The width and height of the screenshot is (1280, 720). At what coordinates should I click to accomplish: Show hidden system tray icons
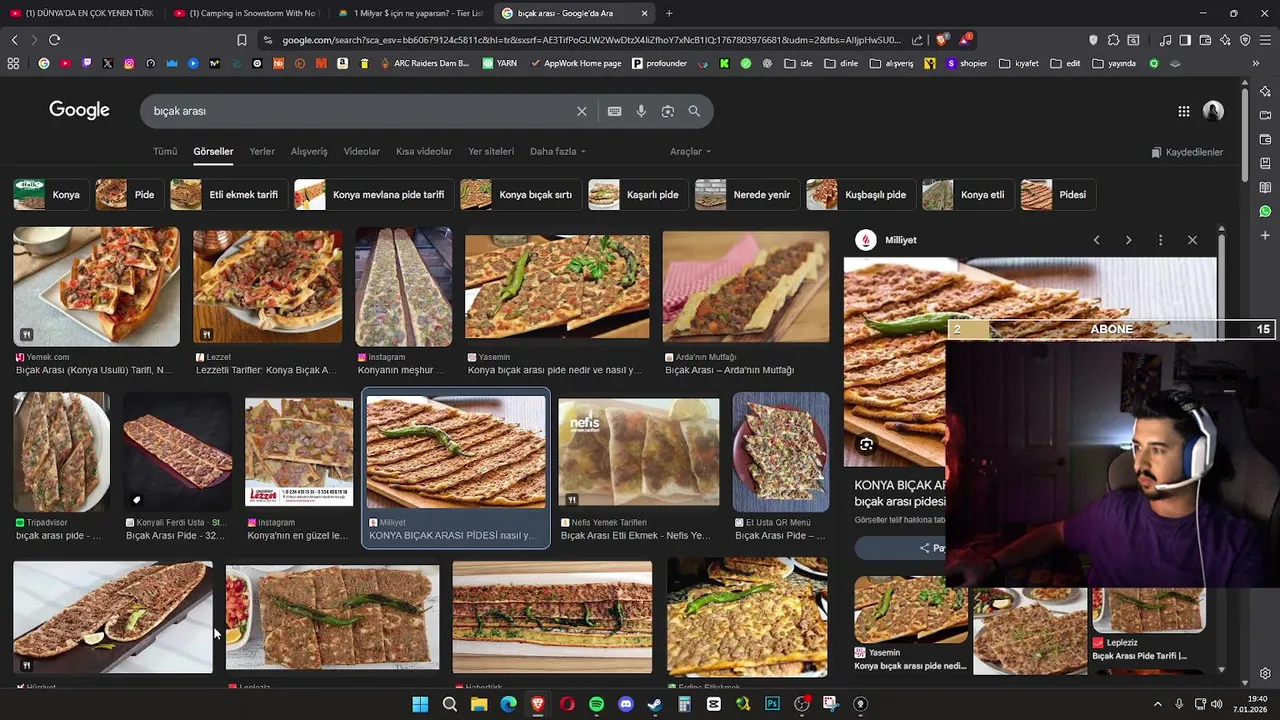point(1158,704)
